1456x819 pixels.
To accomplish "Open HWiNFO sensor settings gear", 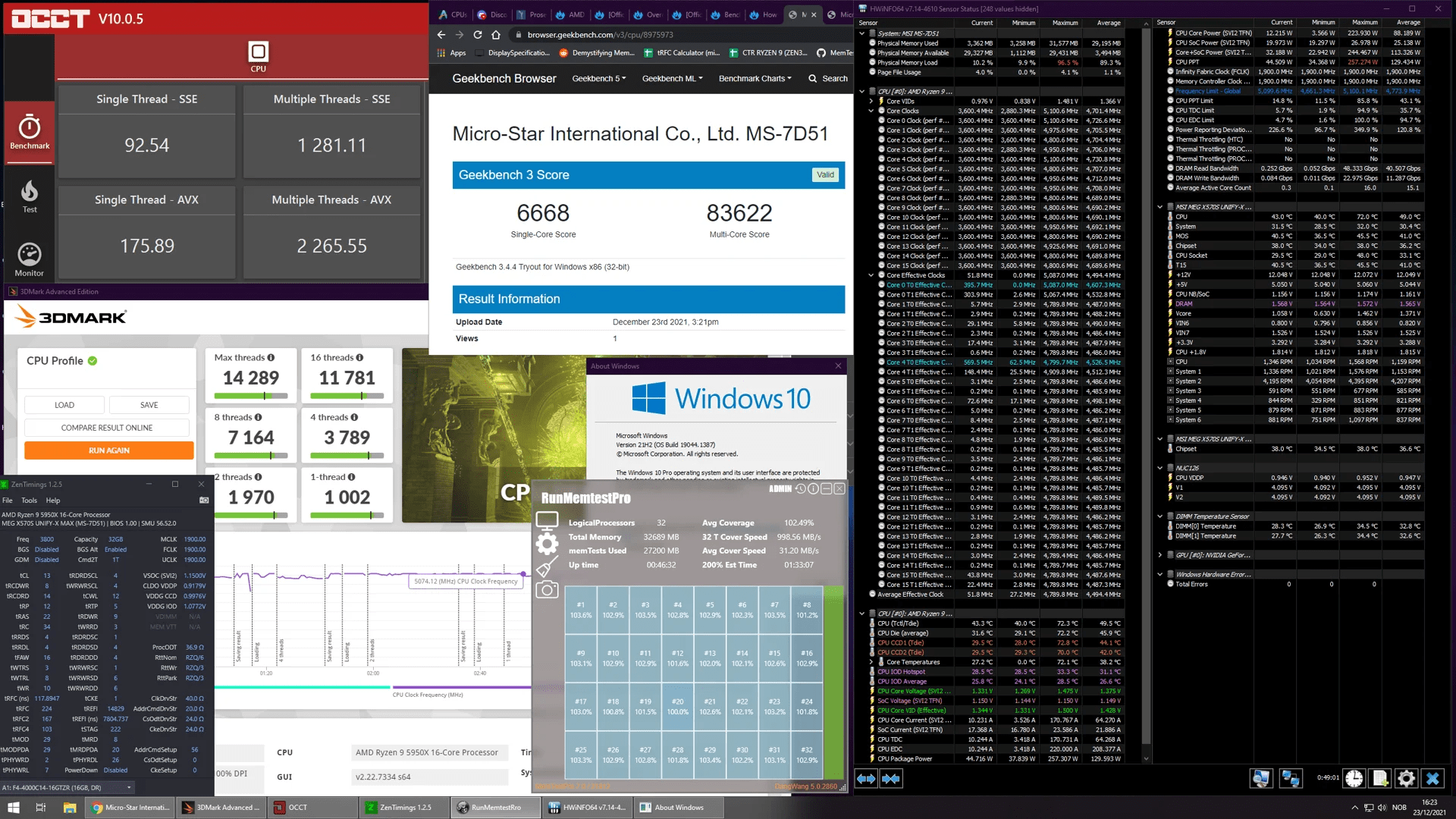I will click(x=1406, y=778).
